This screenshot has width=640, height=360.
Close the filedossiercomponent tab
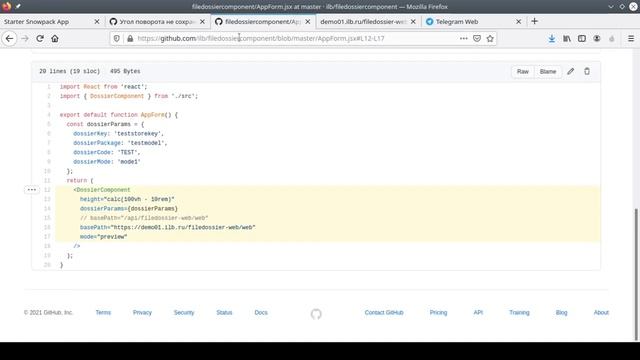pyautogui.click(x=308, y=22)
